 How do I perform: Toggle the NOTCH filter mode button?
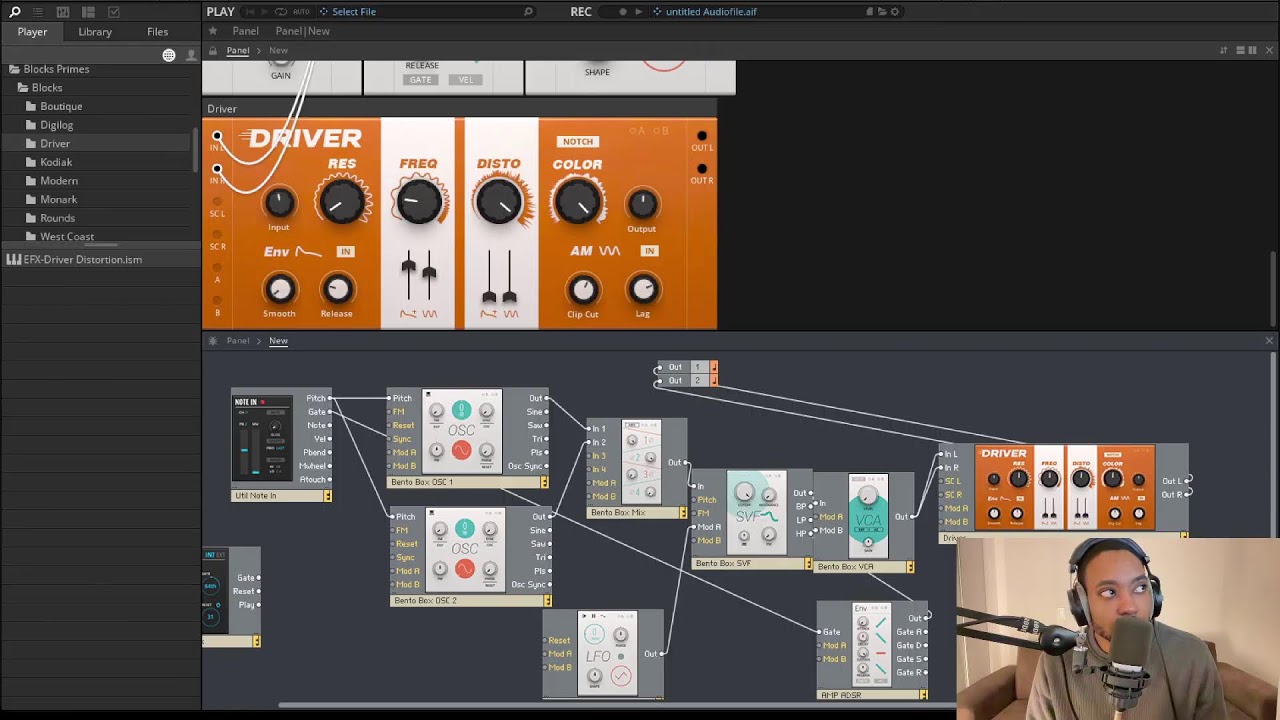point(578,141)
